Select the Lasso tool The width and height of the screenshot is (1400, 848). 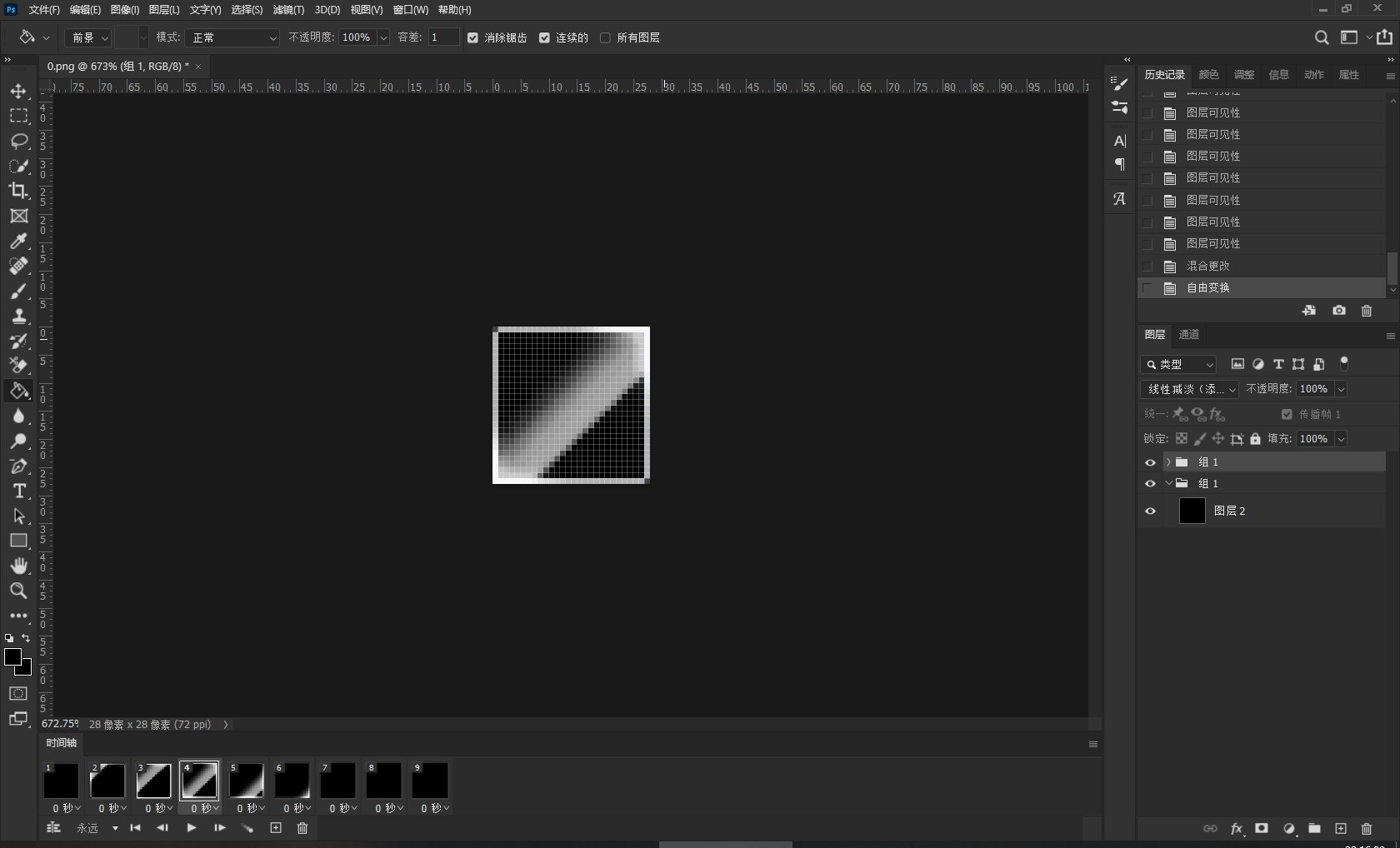point(18,141)
